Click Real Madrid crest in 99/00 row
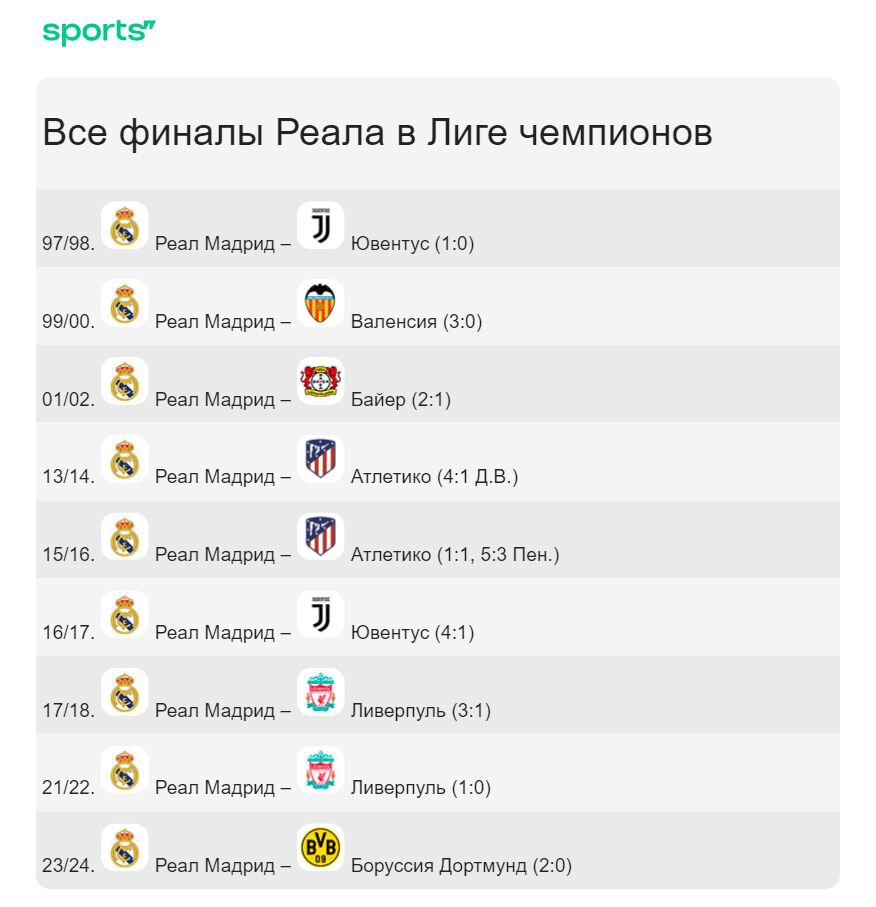Screen dimensions: 876x907 click(x=124, y=303)
